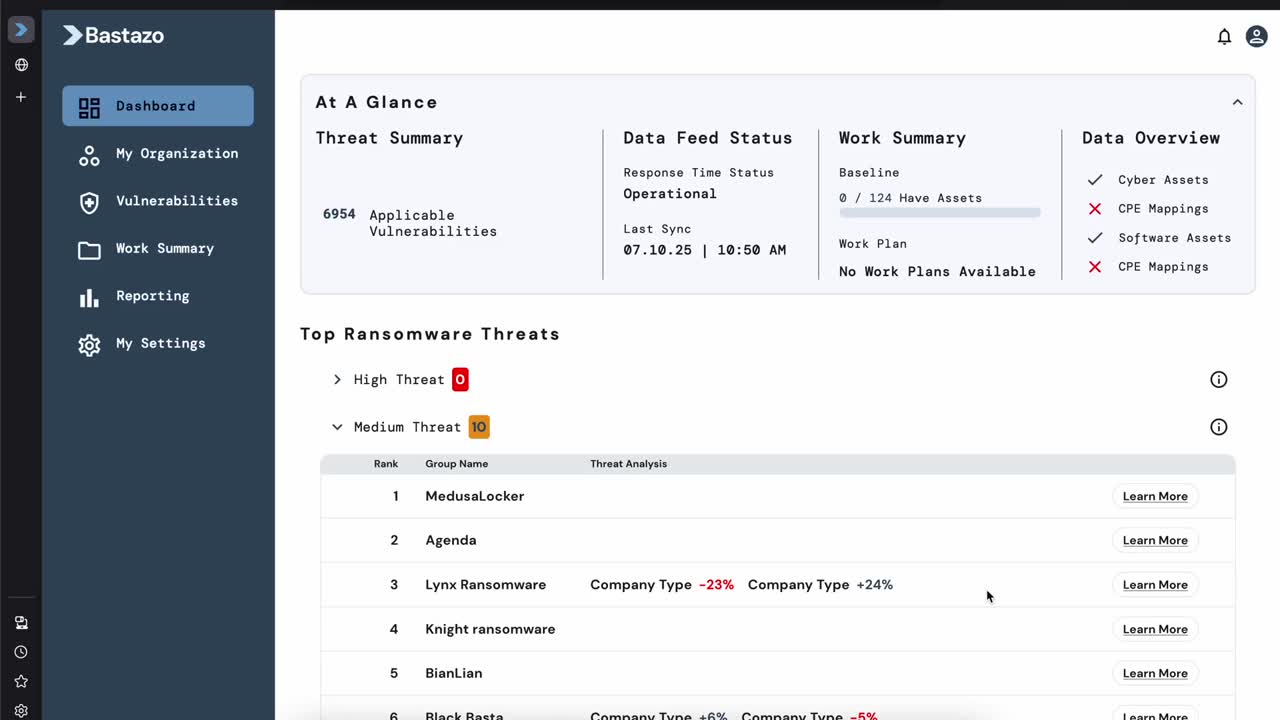Click the info icon for Medium Threat

(x=1218, y=427)
